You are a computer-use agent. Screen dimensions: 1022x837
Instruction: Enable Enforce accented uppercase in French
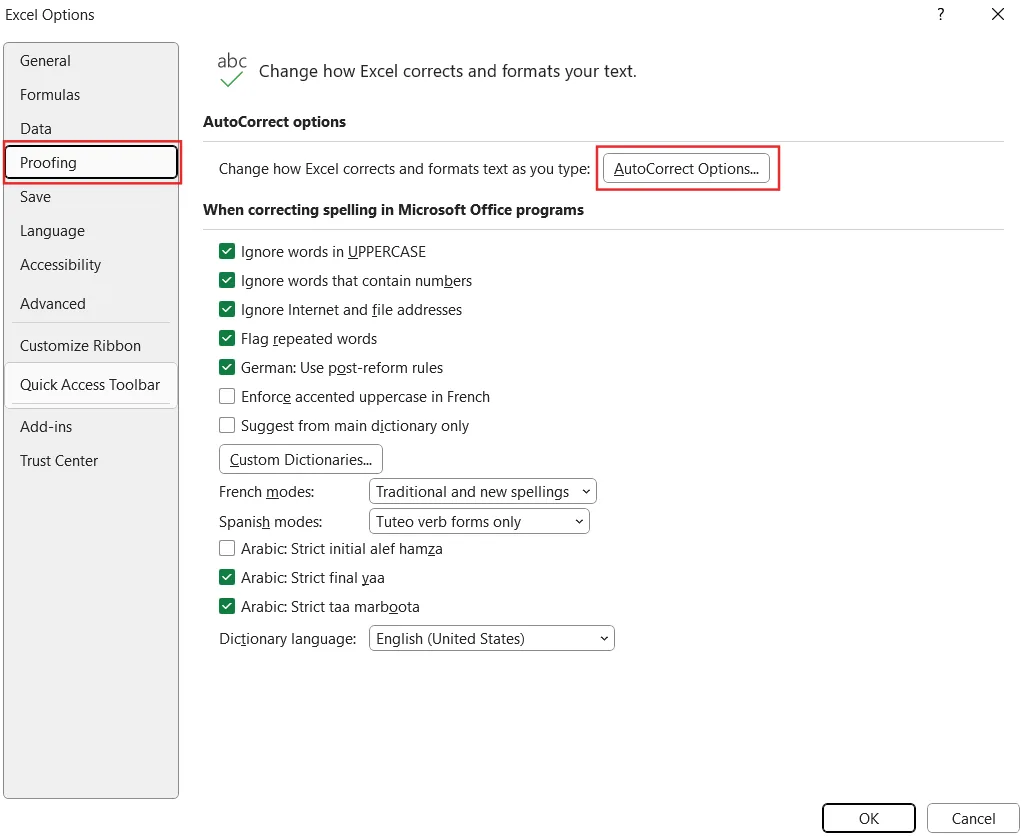pos(227,397)
